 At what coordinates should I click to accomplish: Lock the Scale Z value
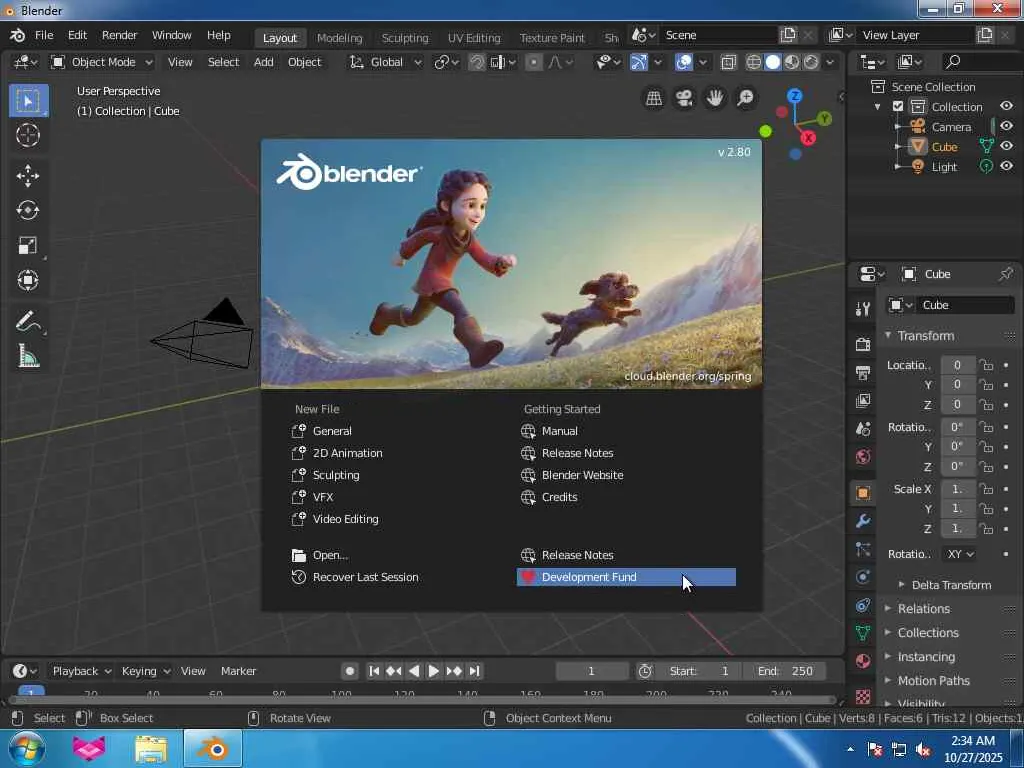click(x=986, y=528)
